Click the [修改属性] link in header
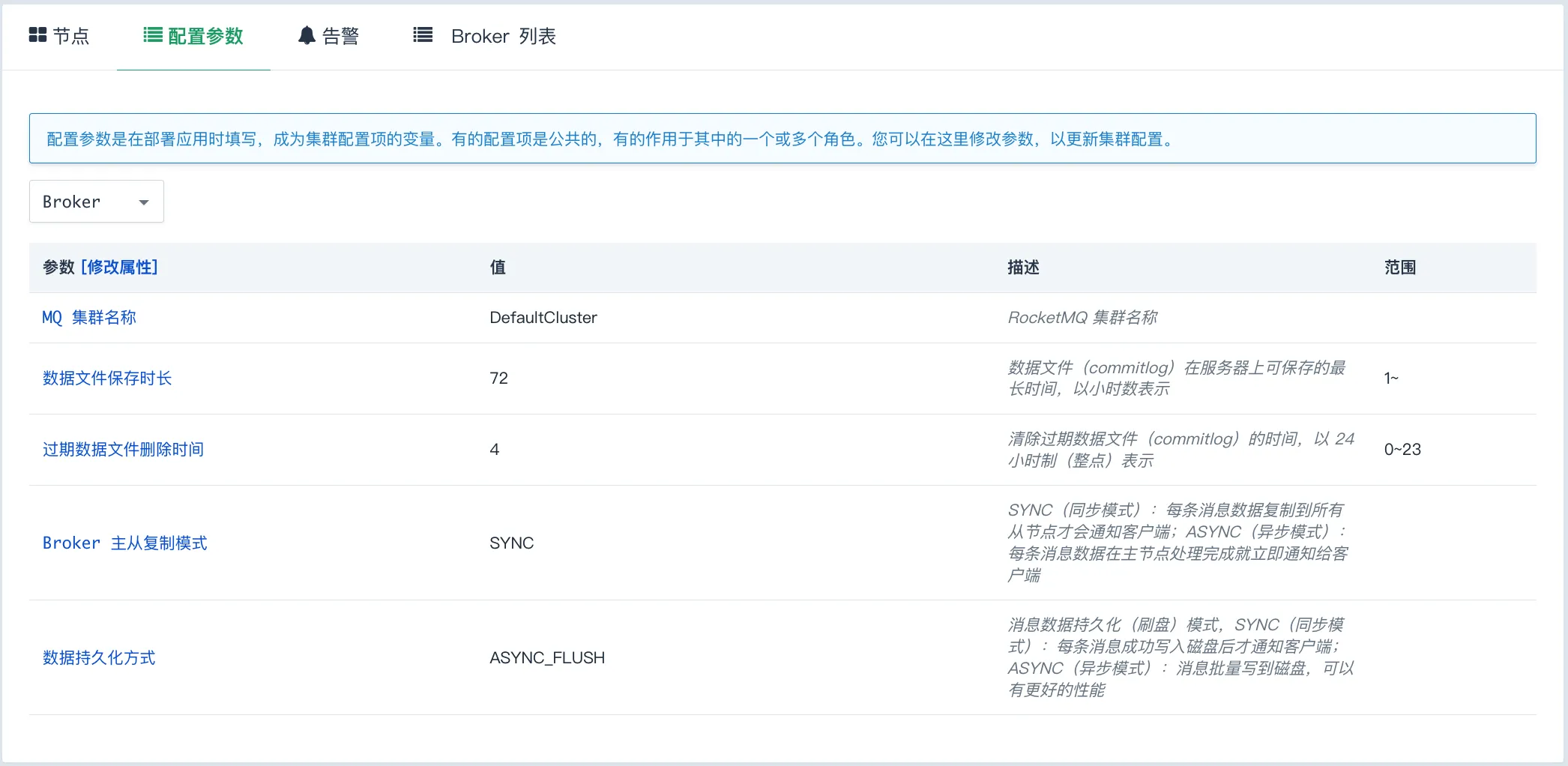1568x766 pixels. 119,267
